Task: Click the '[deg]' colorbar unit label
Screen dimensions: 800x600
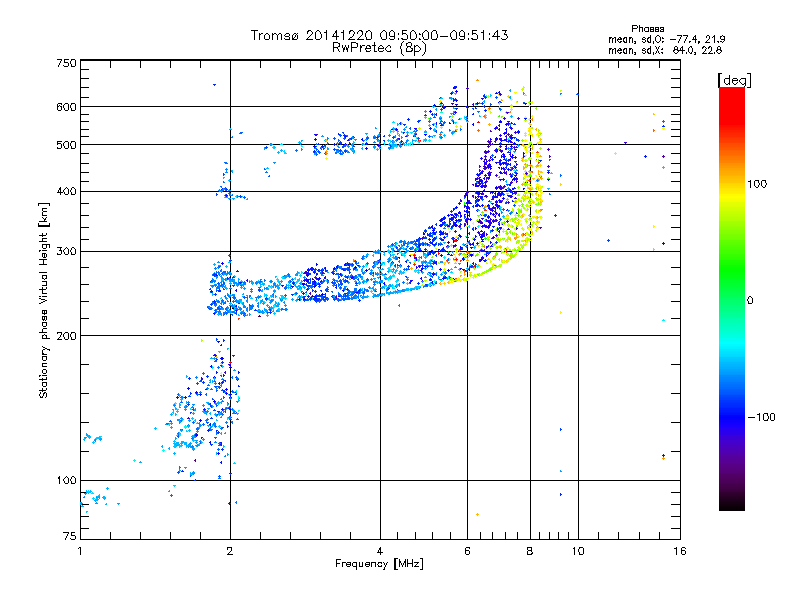Action: (734, 80)
